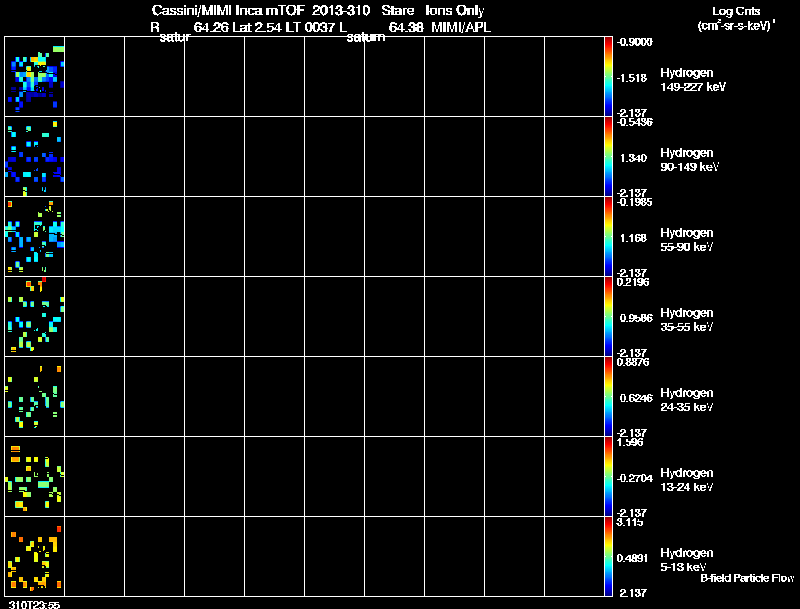Click the 3.115 scale value
800x609 pixels.
coord(630,522)
